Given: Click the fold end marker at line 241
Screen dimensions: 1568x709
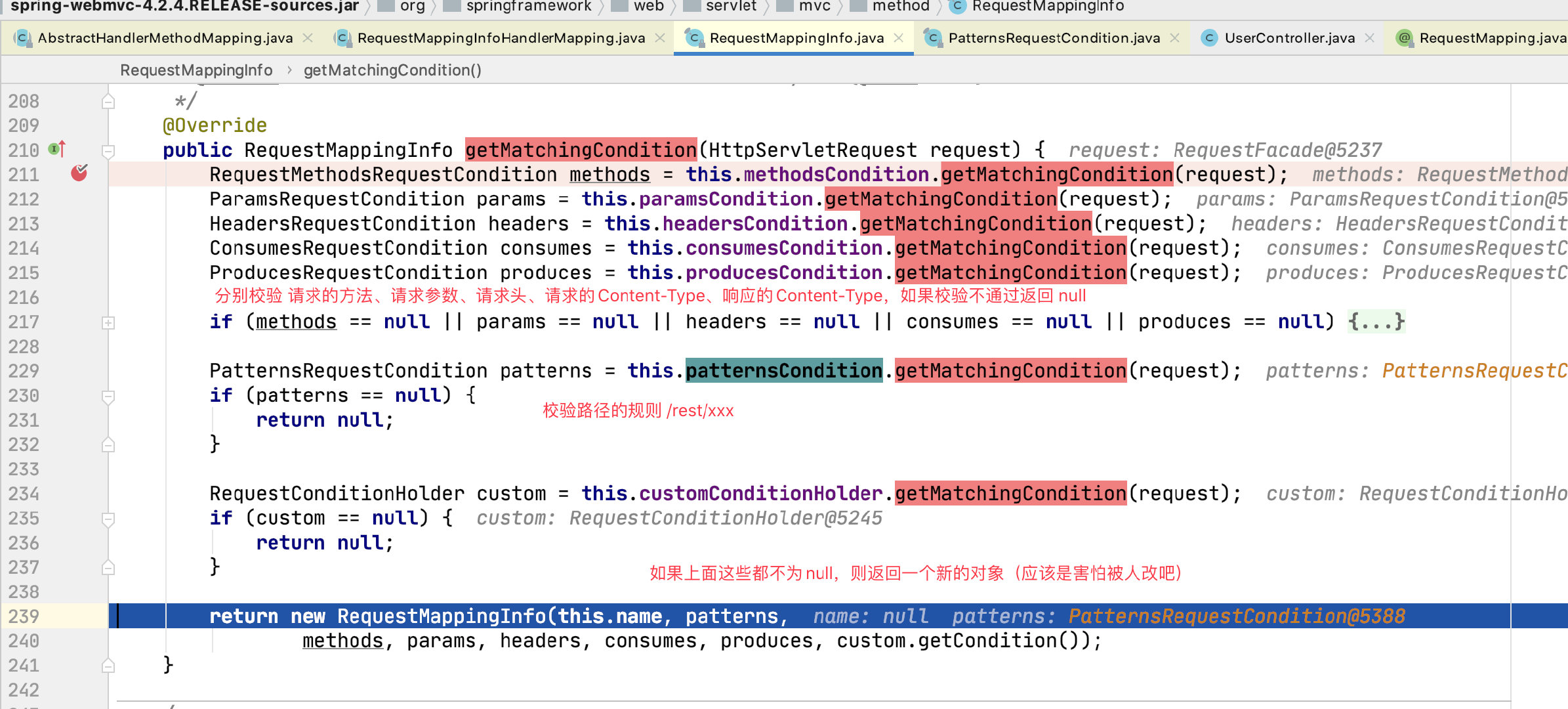Looking at the screenshot, I should click(x=108, y=666).
